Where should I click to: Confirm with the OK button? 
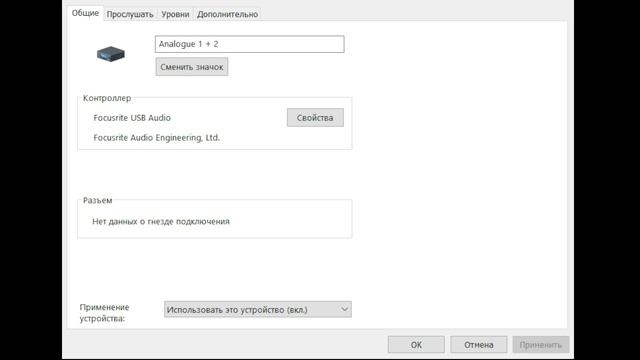click(416, 345)
